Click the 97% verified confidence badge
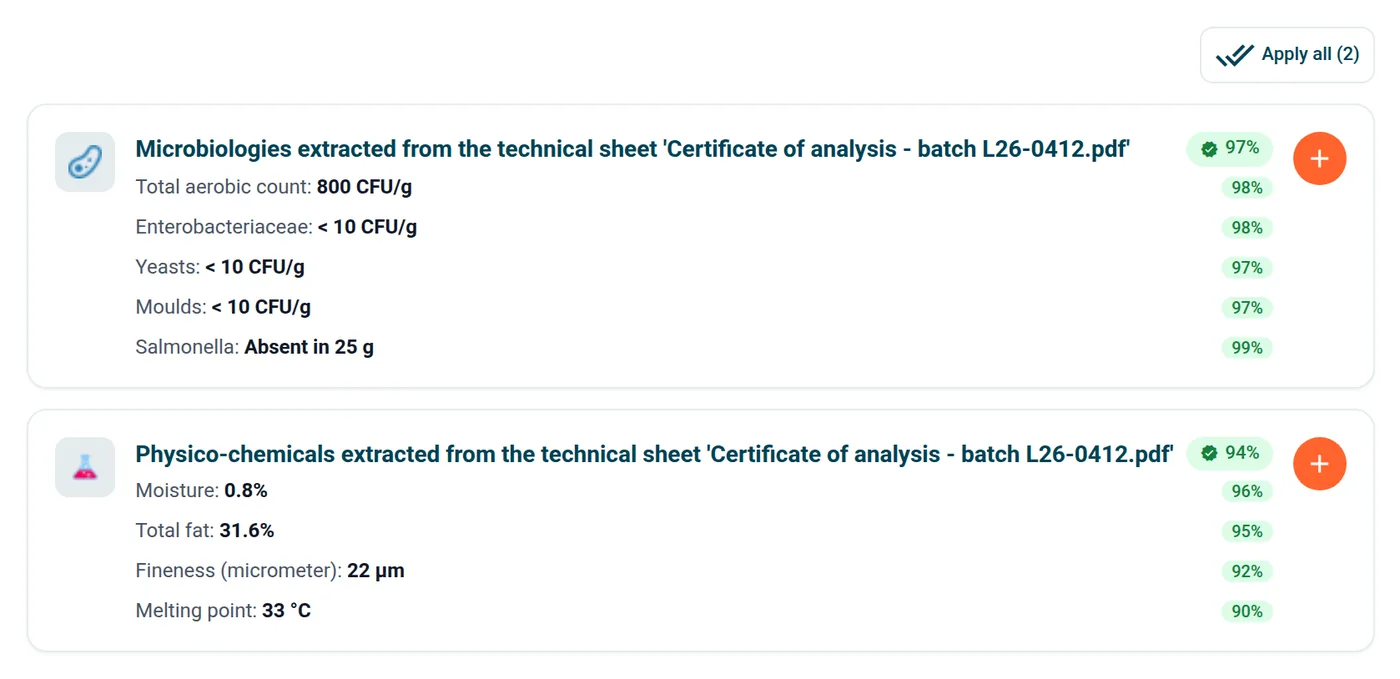 [1230, 148]
